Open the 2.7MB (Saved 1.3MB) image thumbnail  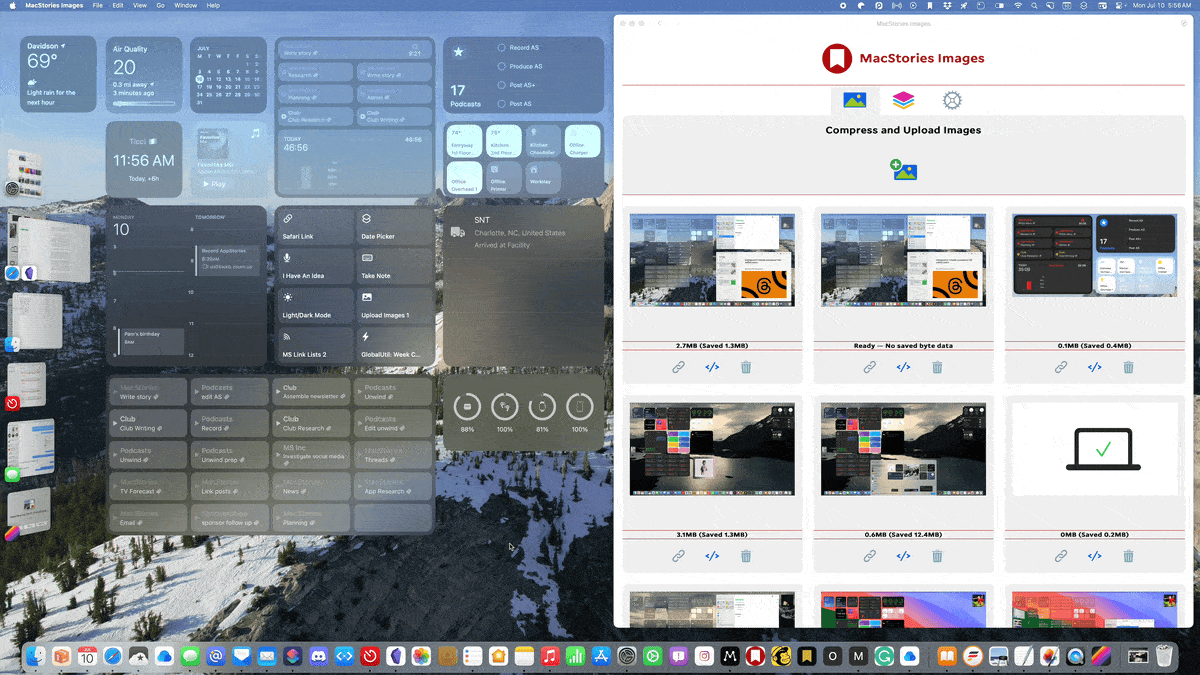coord(712,260)
